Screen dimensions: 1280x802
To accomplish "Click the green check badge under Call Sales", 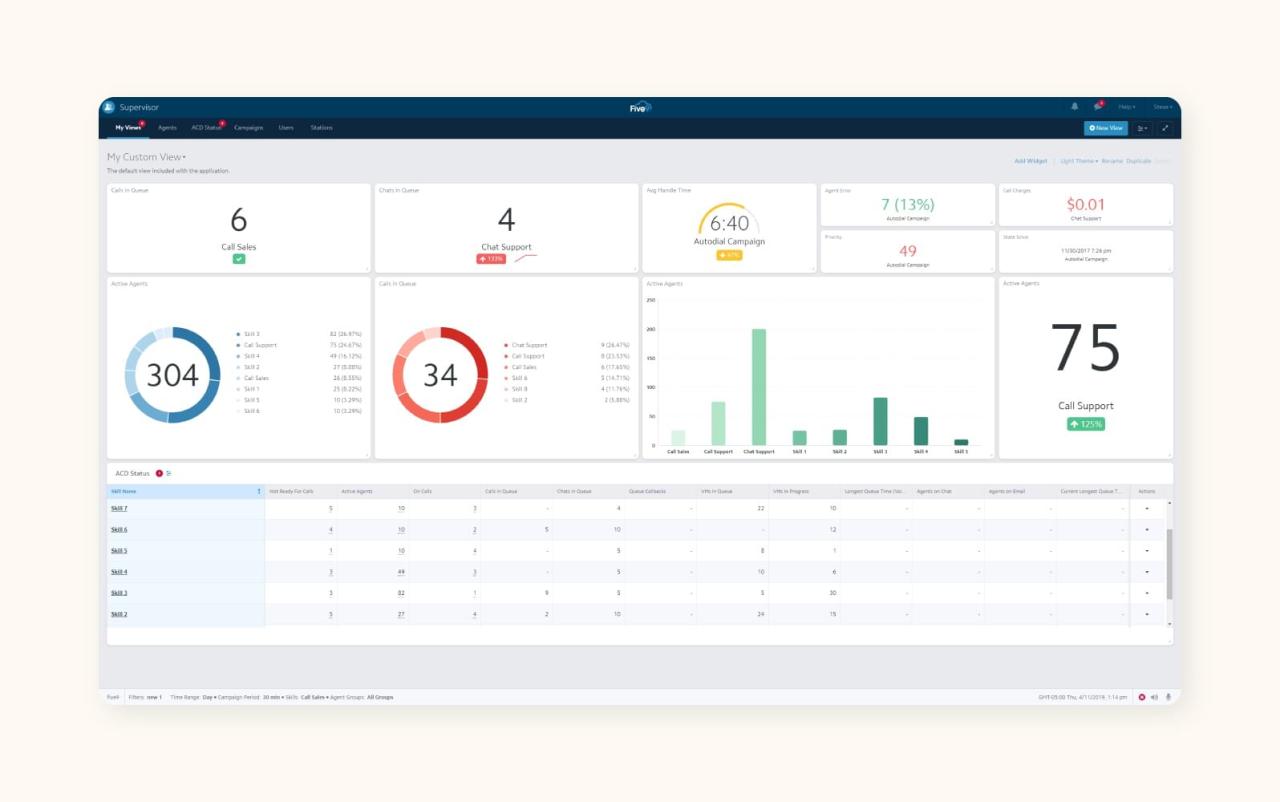I will coord(237,256).
